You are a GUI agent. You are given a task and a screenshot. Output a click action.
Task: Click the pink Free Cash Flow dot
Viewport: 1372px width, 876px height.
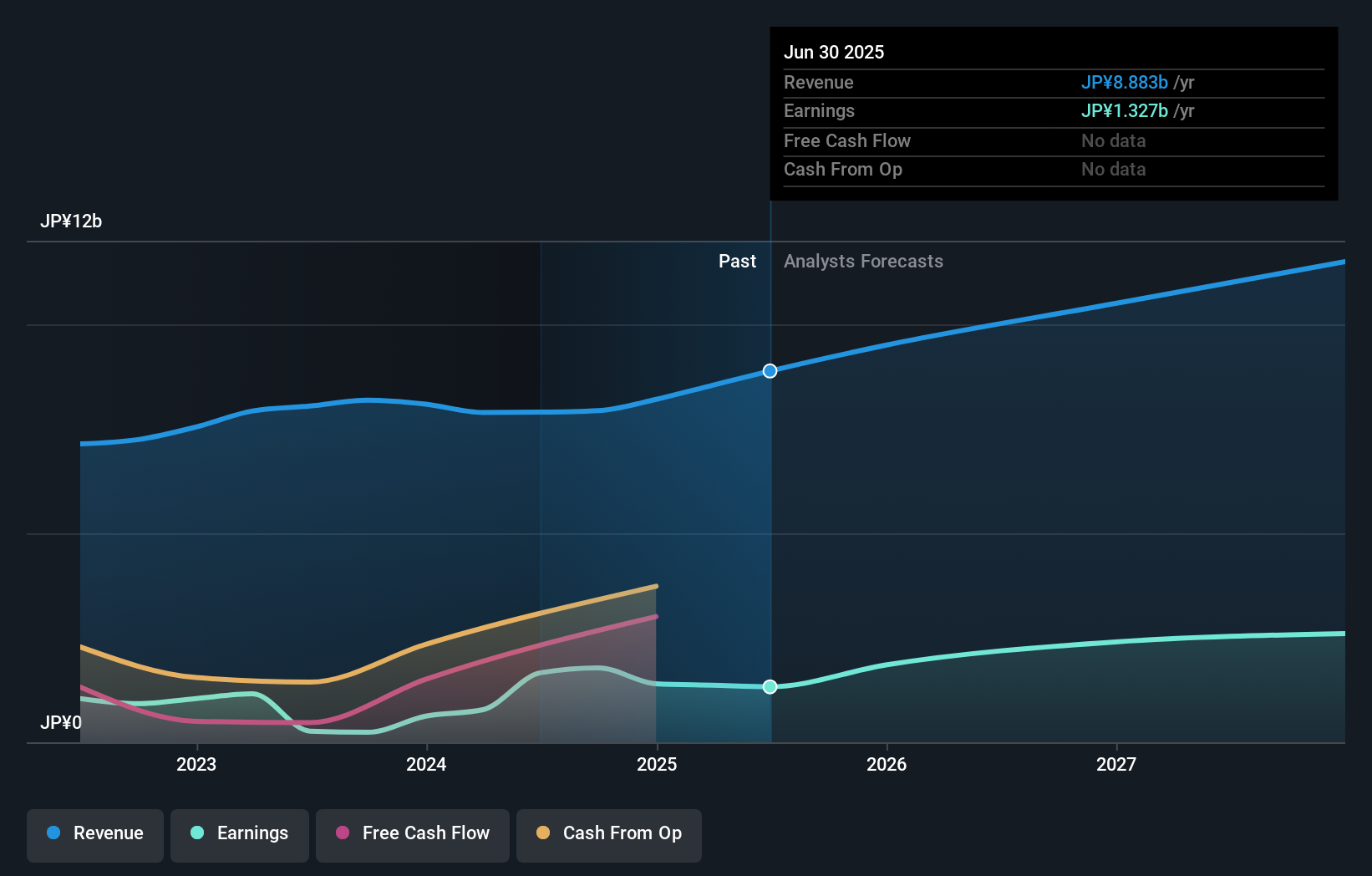tap(343, 833)
